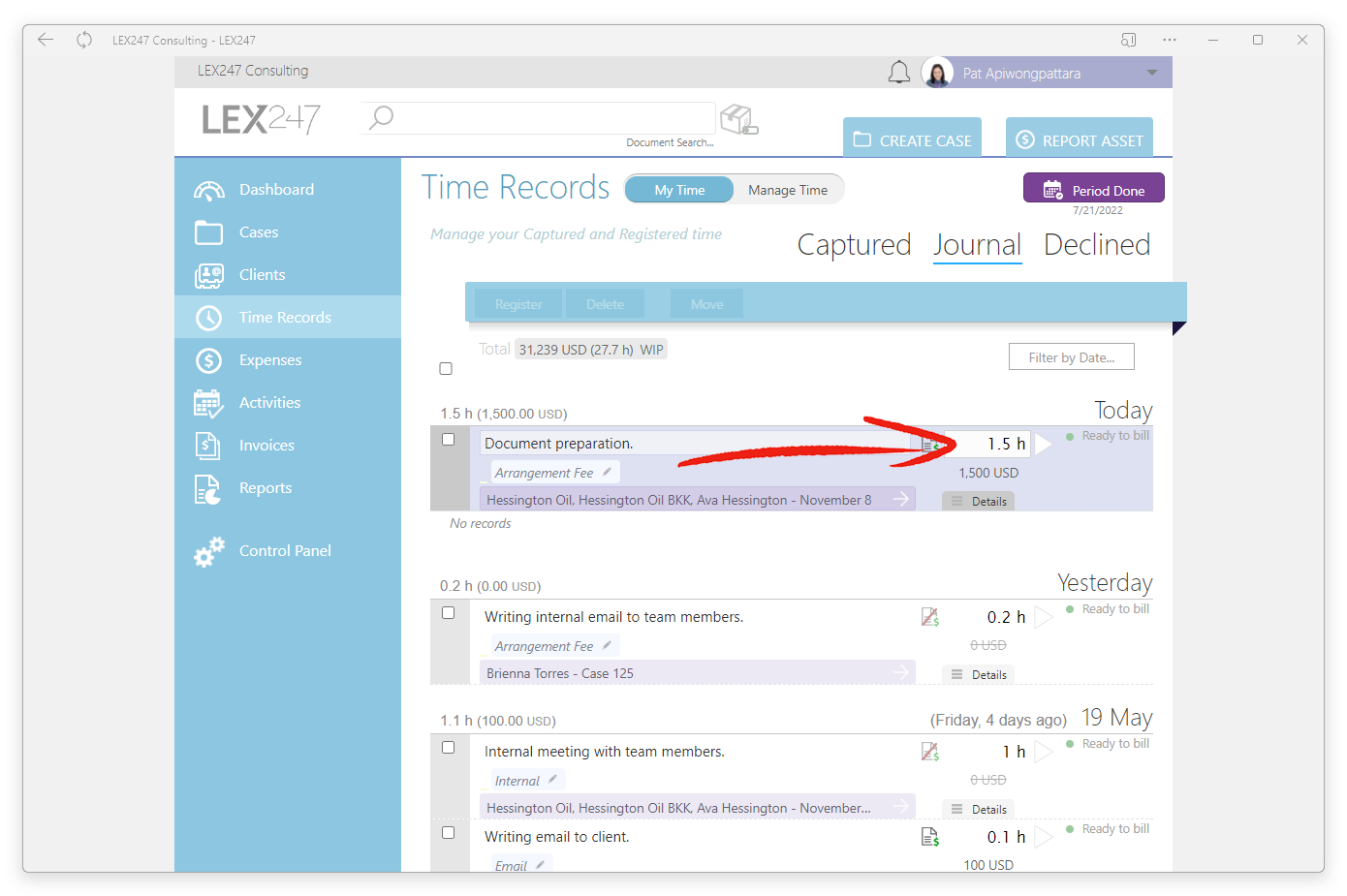The image size is (1347, 896).
Task: Click the Move button
Action: [x=706, y=304]
